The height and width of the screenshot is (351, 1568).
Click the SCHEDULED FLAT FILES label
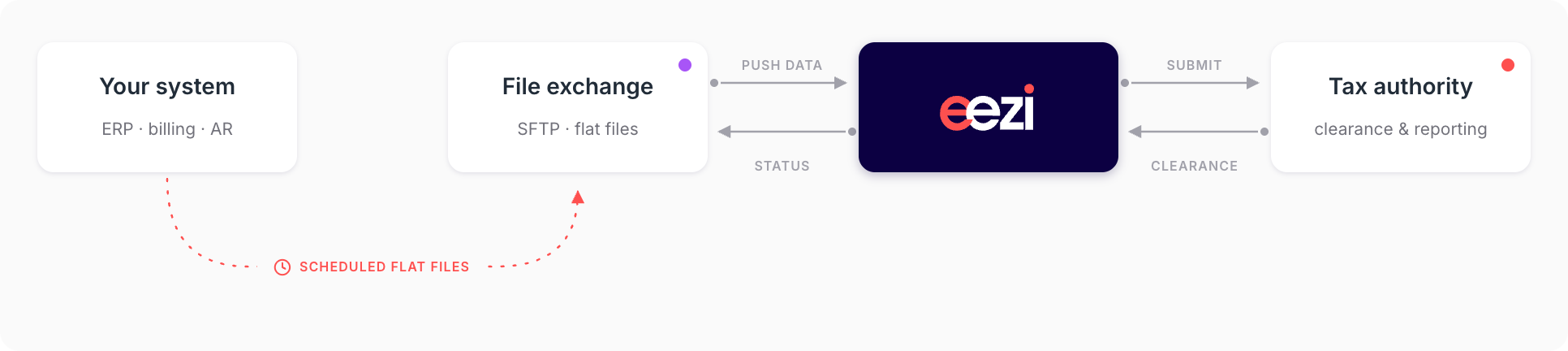[x=385, y=266]
